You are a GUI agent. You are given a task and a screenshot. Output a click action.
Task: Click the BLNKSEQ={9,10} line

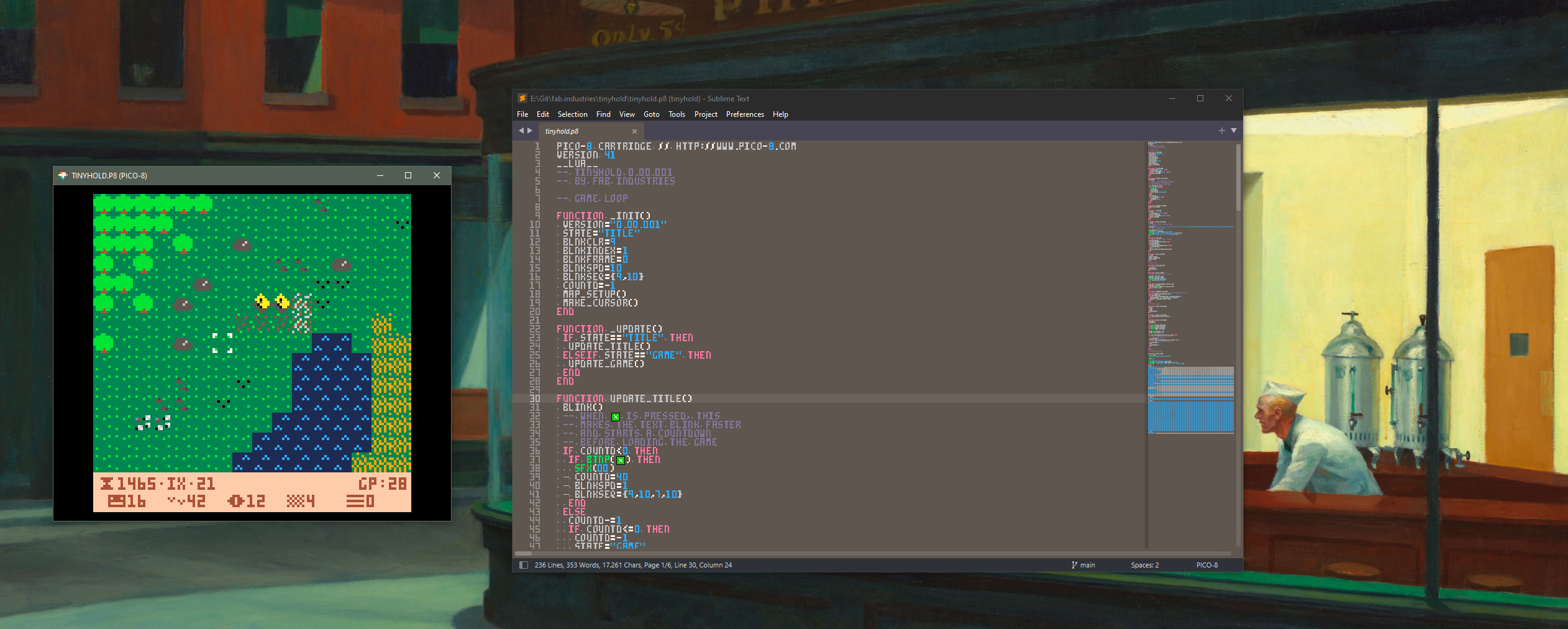tap(603, 277)
